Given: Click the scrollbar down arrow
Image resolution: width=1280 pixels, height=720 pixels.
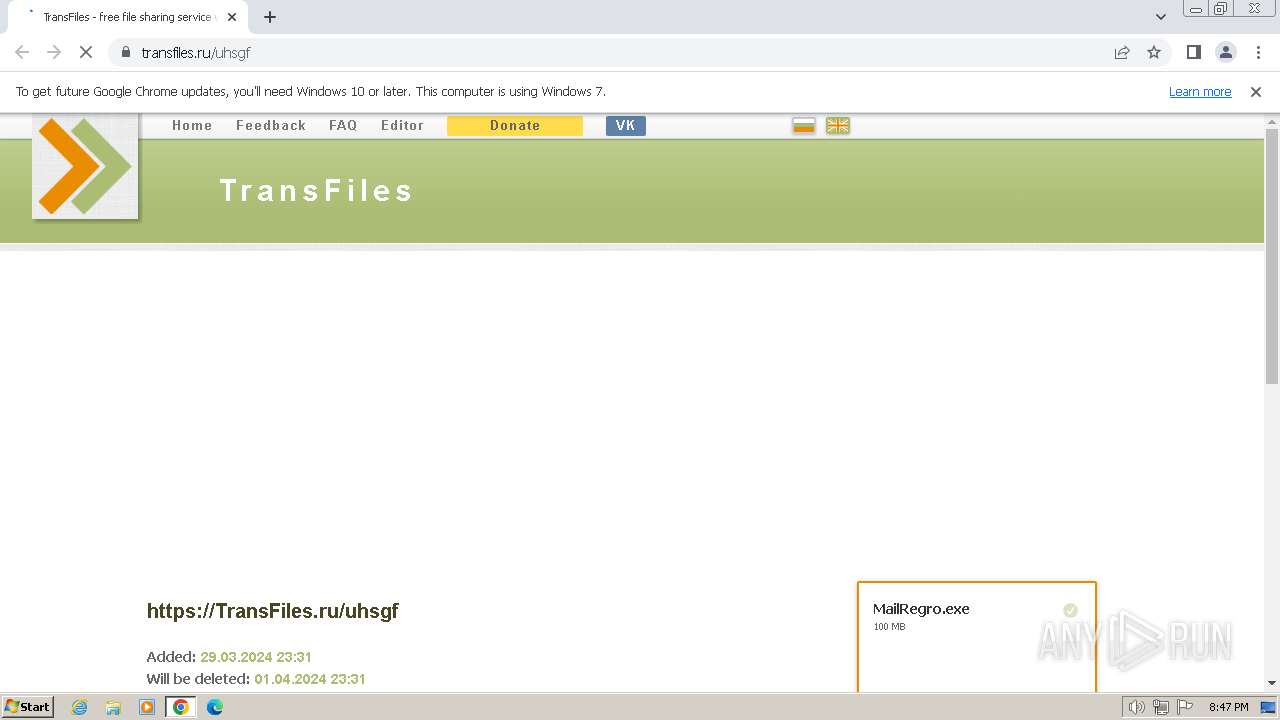Looking at the screenshot, I should click(x=1272, y=683).
